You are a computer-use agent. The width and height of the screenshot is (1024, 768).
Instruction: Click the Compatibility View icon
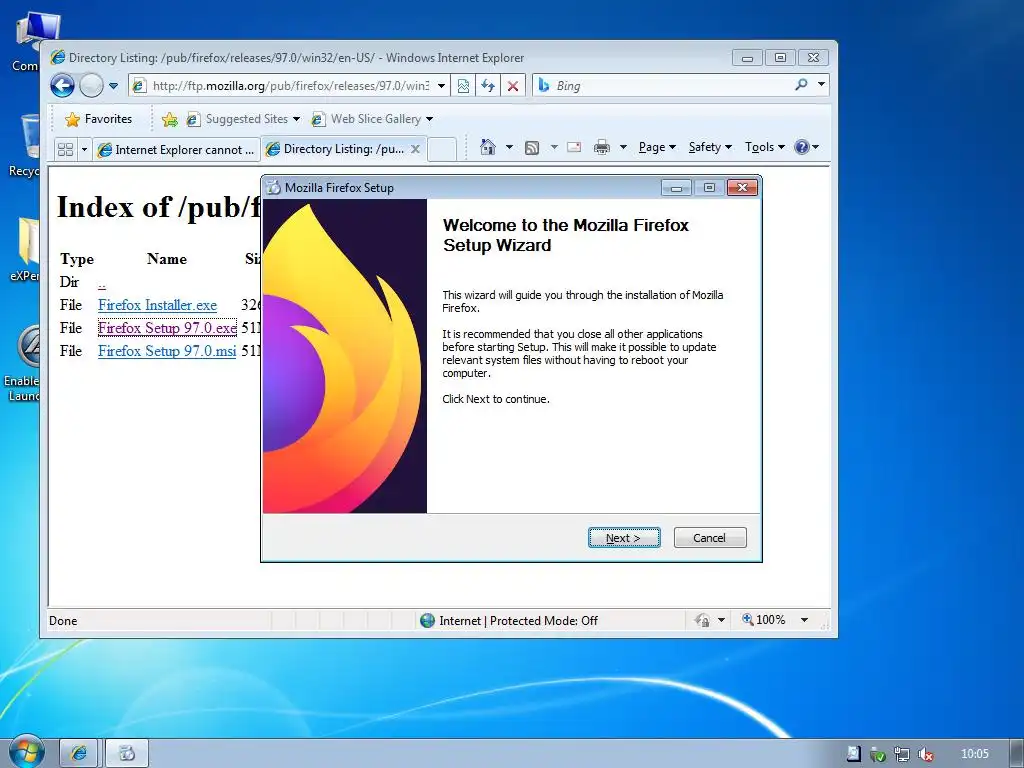(463, 86)
